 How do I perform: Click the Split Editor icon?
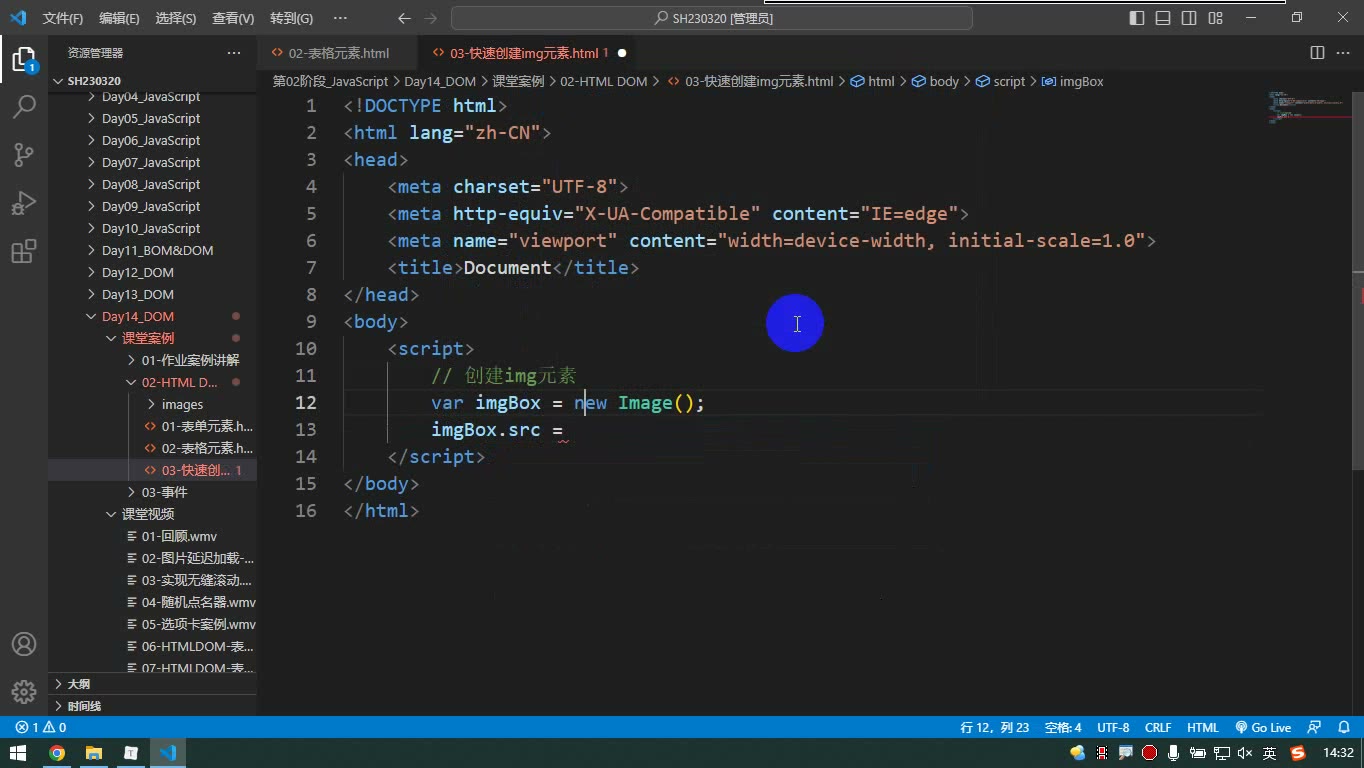(x=1317, y=53)
